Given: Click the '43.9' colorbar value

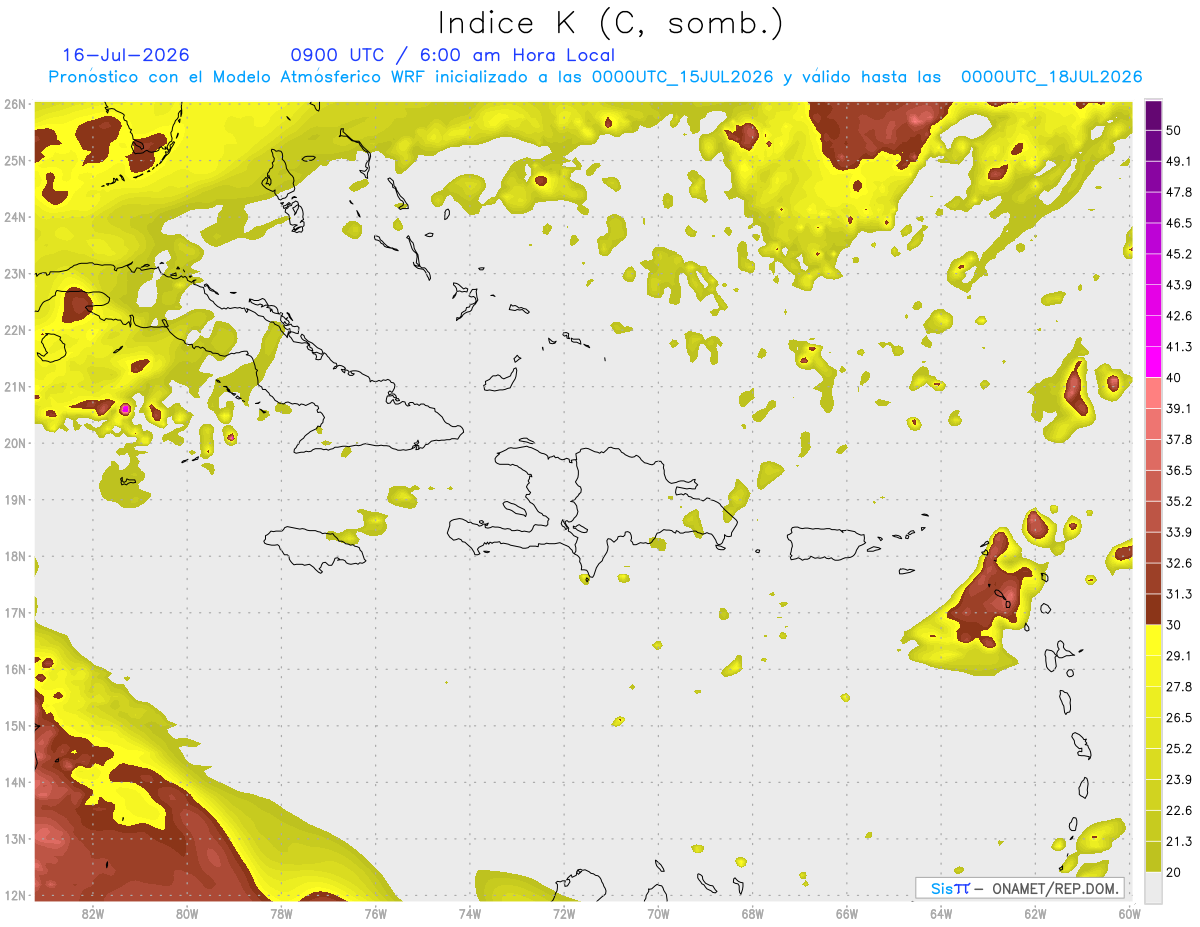Looking at the screenshot, I should (1179, 285).
